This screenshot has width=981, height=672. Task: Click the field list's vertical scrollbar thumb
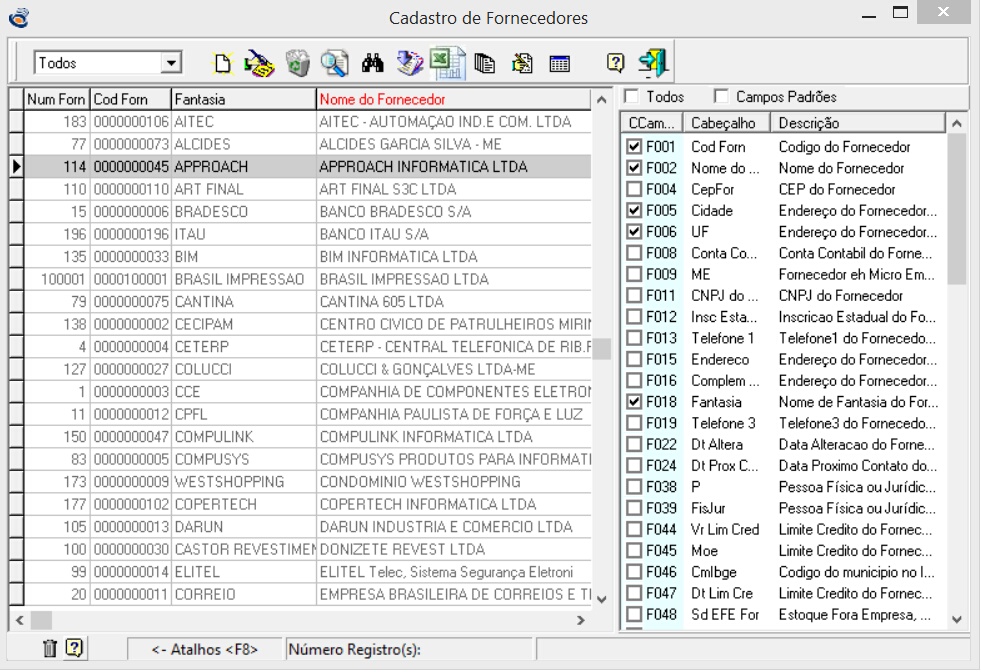pos(957,210)
